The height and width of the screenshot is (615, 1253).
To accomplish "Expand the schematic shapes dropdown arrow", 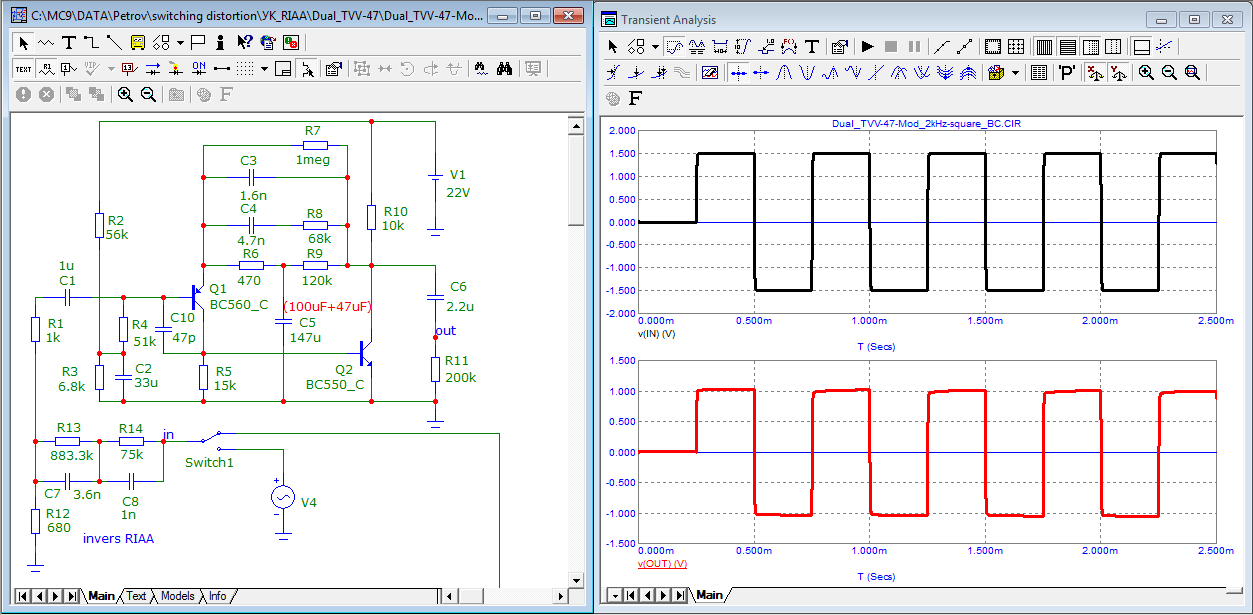I will point(180,43).
